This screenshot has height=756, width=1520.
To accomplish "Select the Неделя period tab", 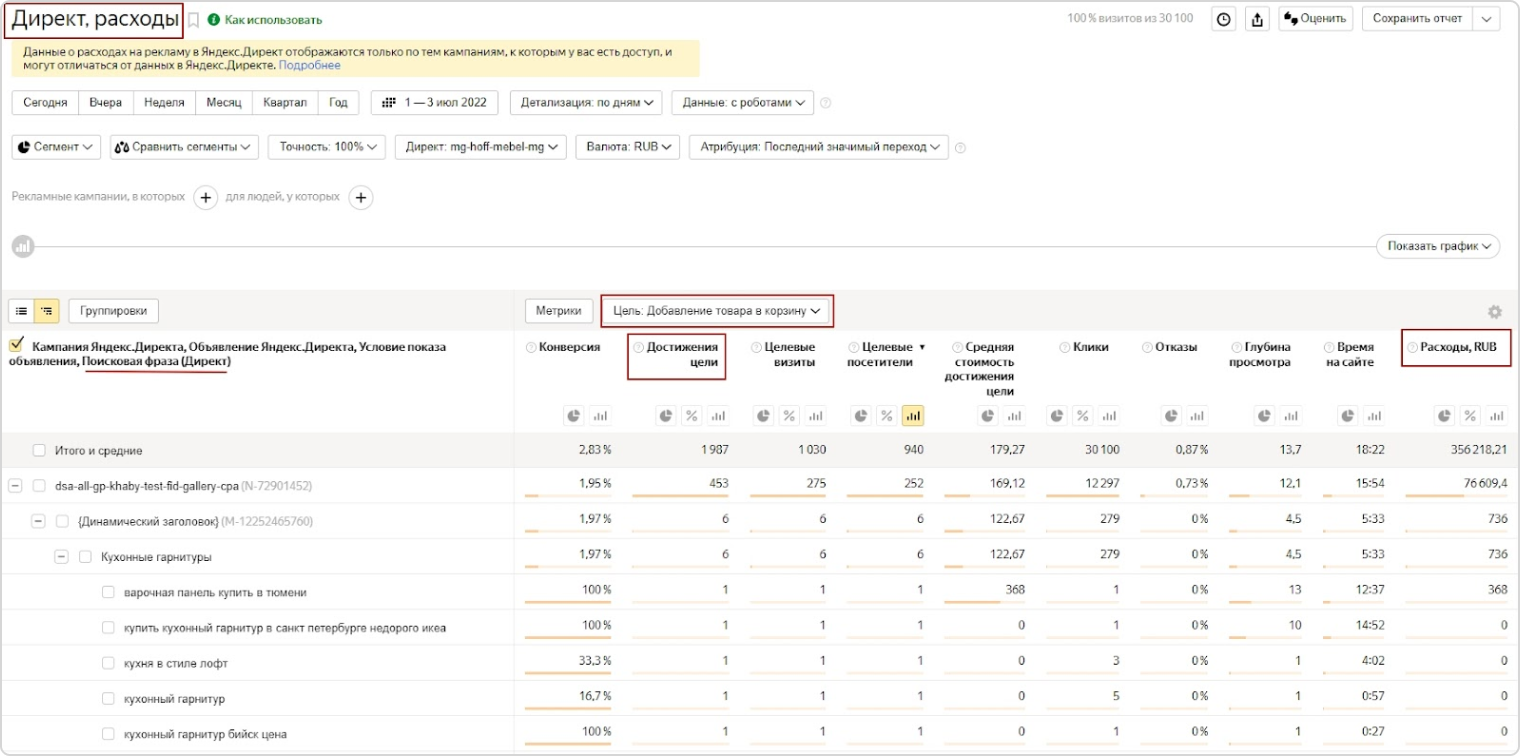I will (164, 103).
